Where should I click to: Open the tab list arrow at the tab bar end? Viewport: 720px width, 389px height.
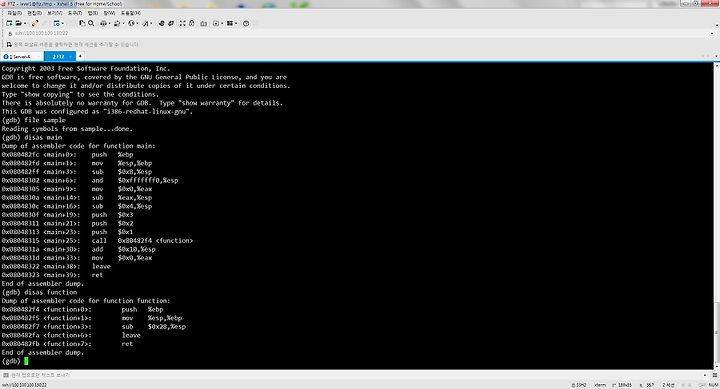pos(717,56)
